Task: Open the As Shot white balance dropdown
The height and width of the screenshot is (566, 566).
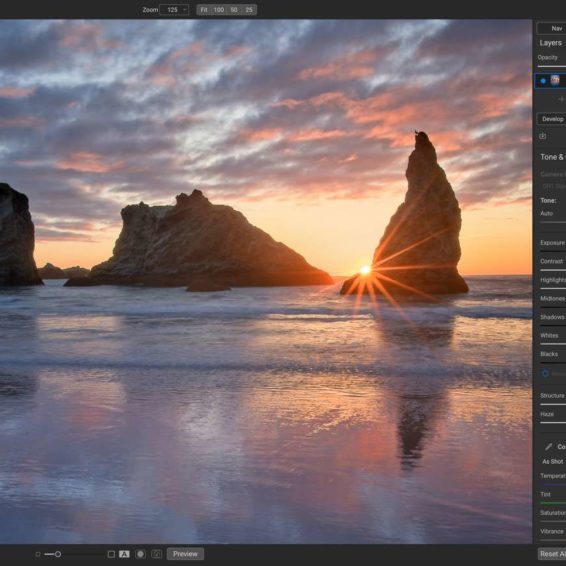Action: pyautogui.click(x=553, y=461)
